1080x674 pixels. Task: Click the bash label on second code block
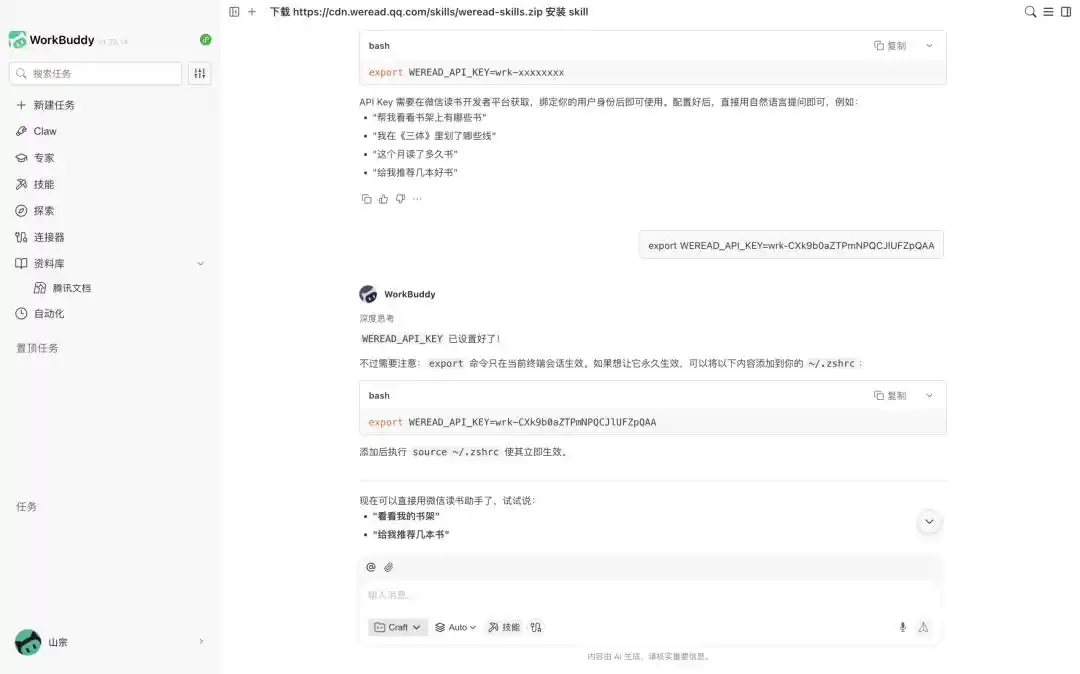point(379,396)
